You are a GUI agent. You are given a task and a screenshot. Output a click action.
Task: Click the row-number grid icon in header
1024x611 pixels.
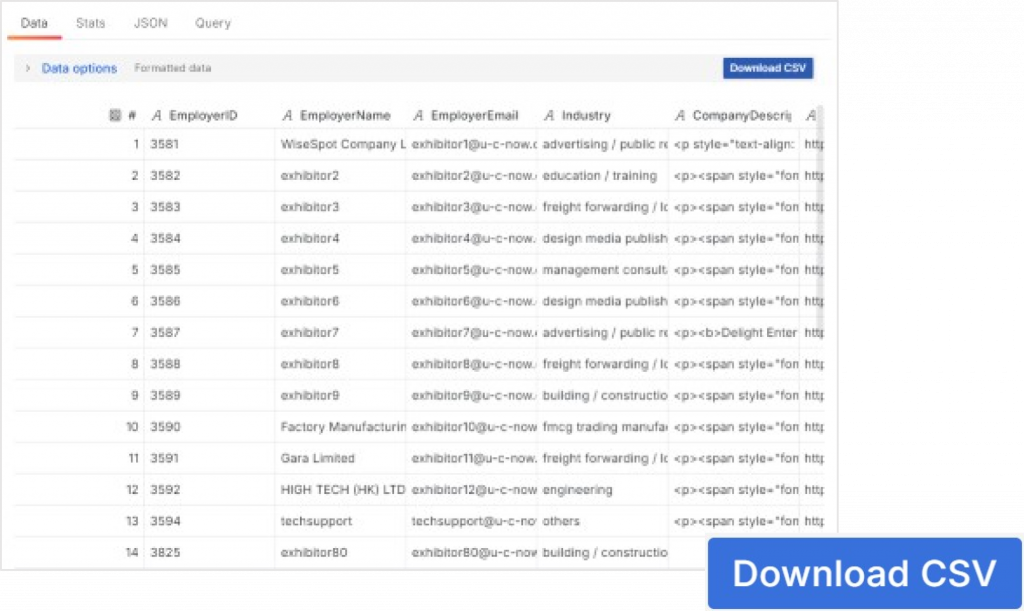[115, 115]
